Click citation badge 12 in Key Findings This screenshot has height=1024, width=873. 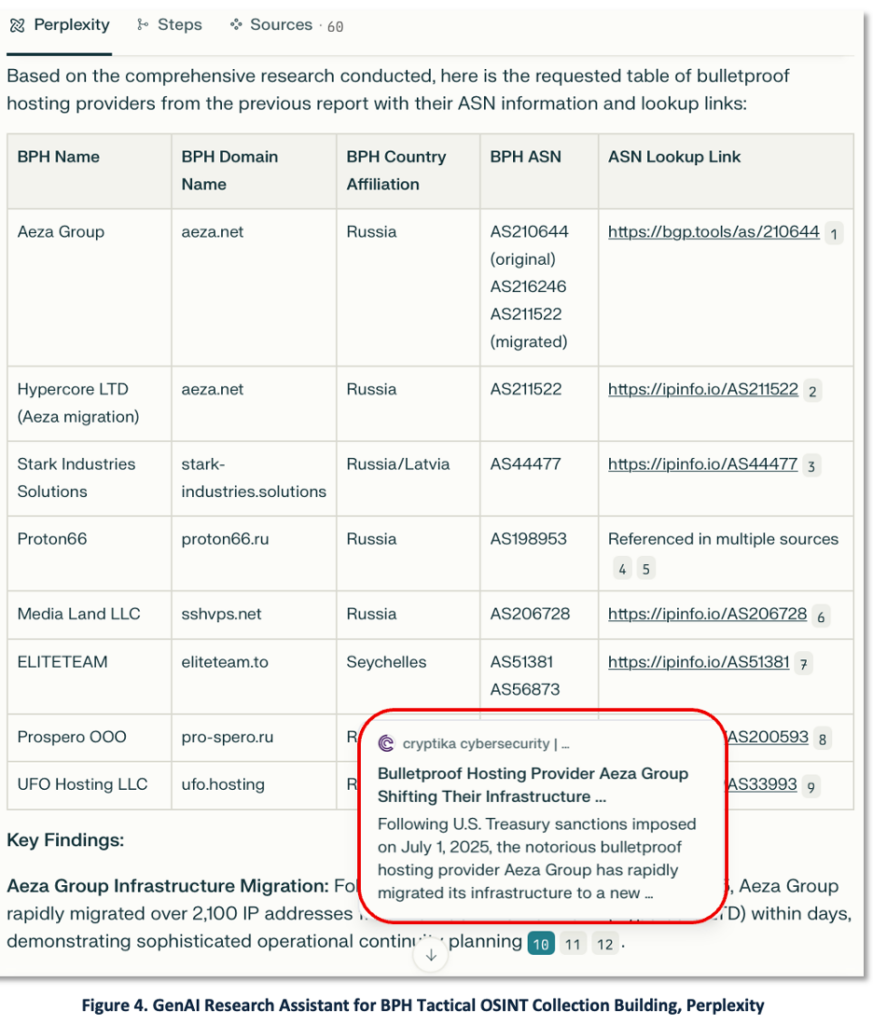pyautogui.click(x=604, y=943)
